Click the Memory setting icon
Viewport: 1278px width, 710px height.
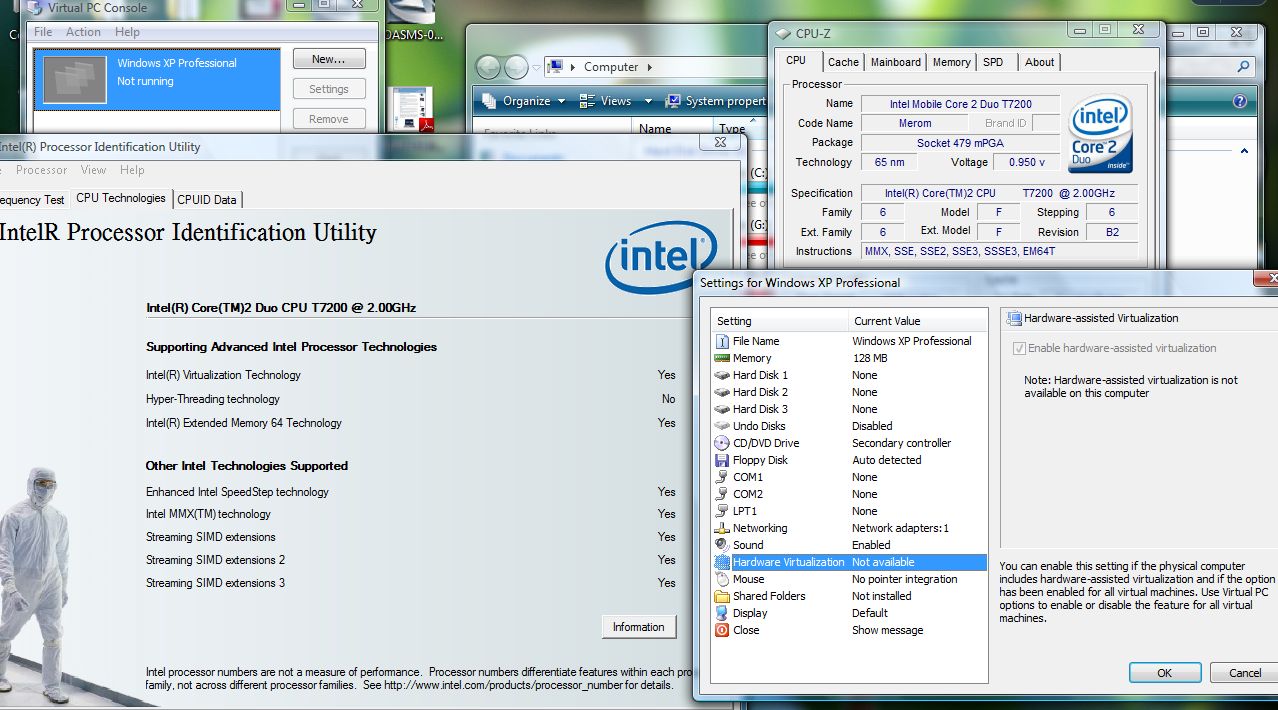(x=722, y=358)
